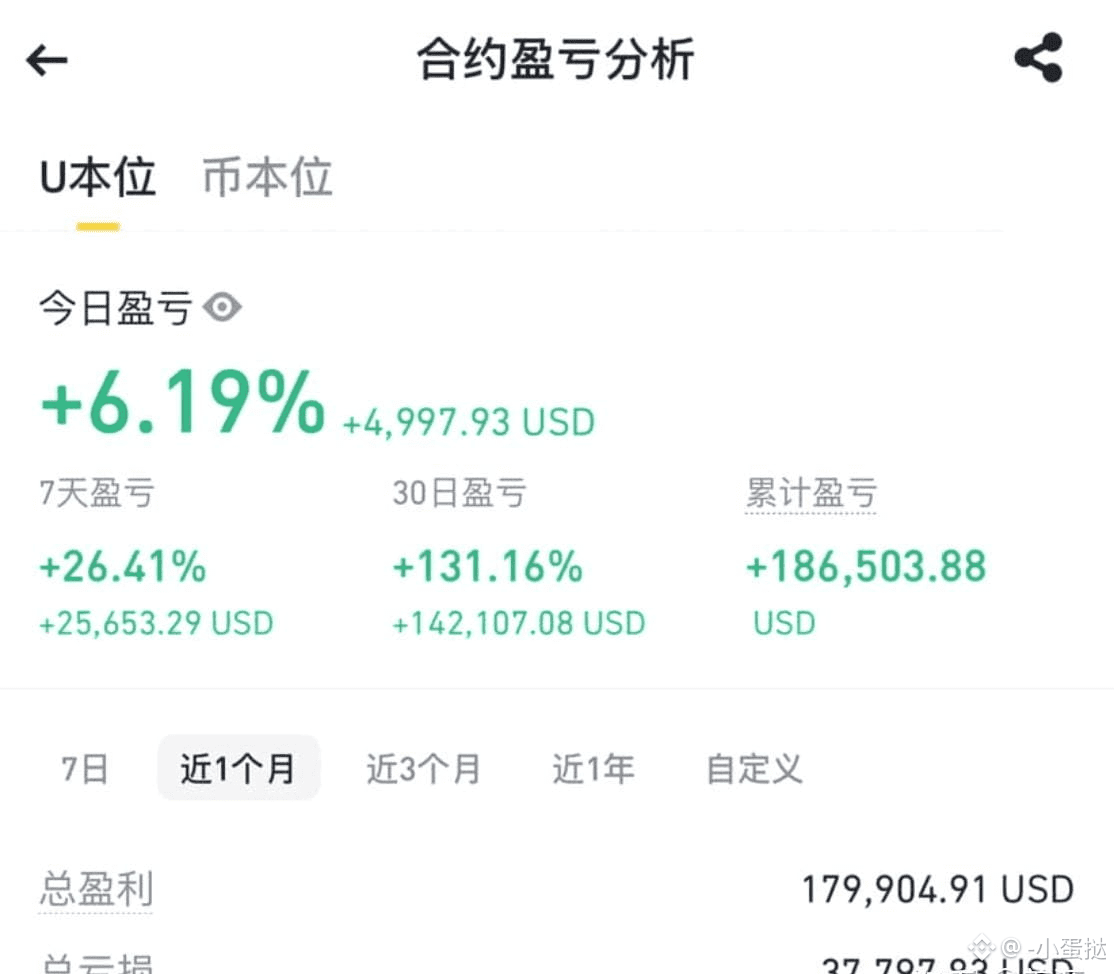1114x974 pixels.
Task: View the 总盈利 total profit details
Action: tap(95, 889)
